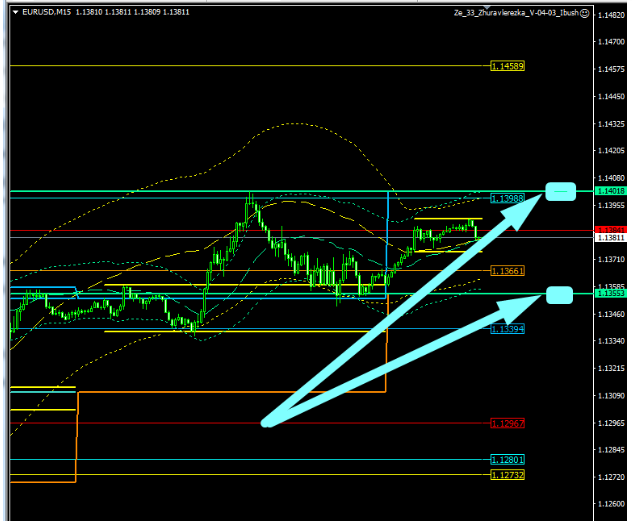Click the upper cyan rounded highlight box
This screenshot has height=525, width=632.
click(x=560, y=191)
